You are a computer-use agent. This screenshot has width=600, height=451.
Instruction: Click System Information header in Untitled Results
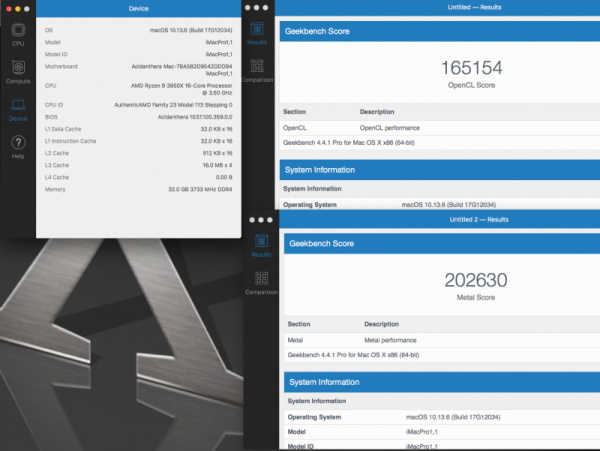click(x=440, y=170)
